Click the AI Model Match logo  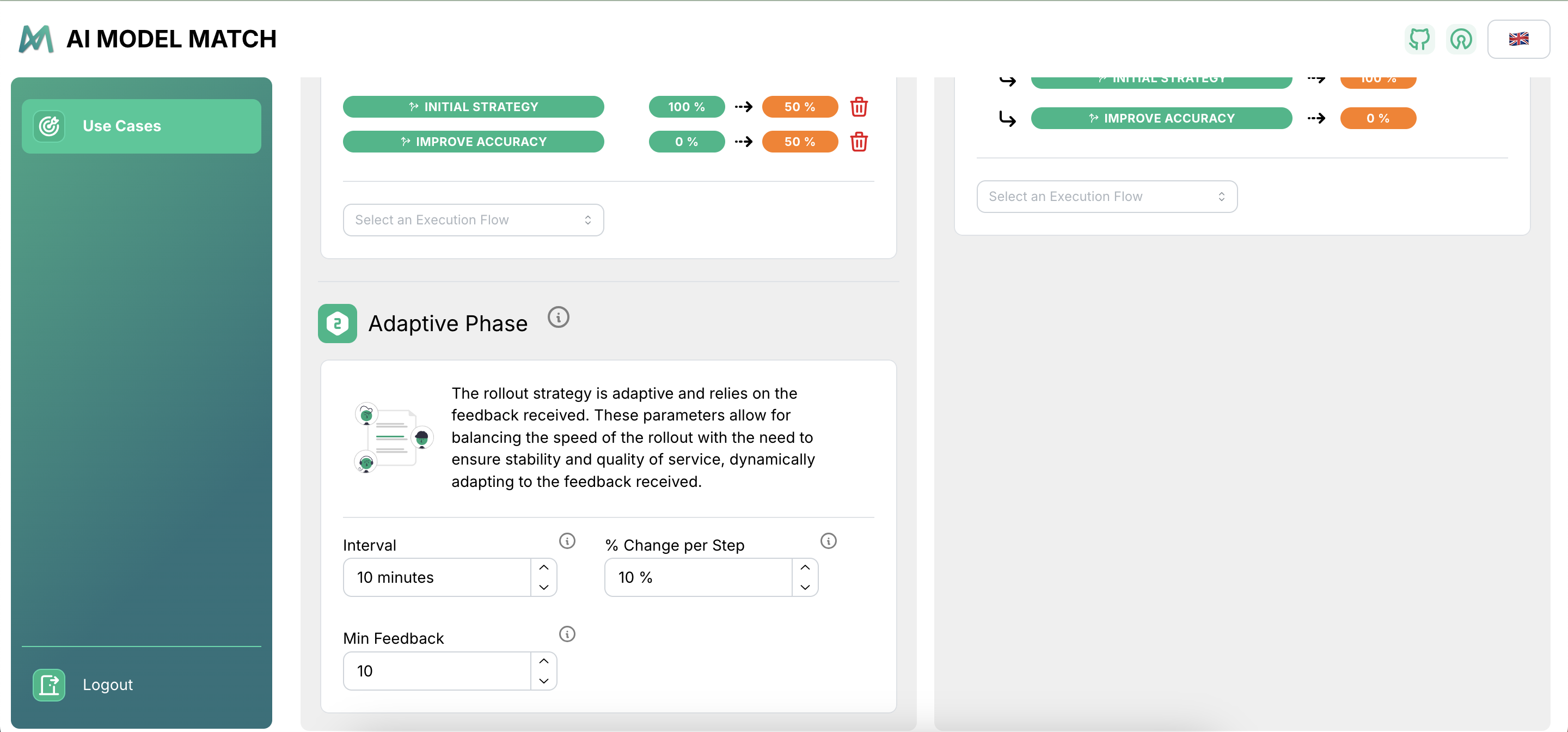click(x=36, y=40)
